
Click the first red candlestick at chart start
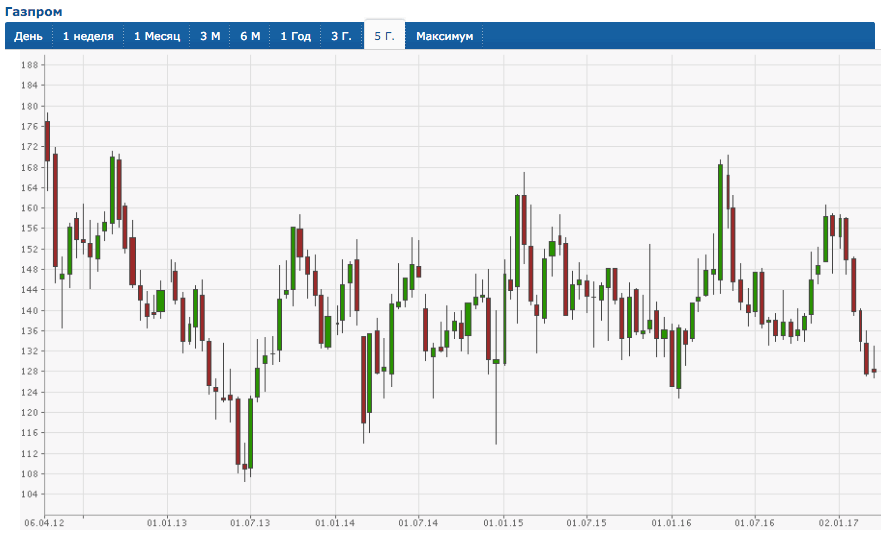click(47, 141)
